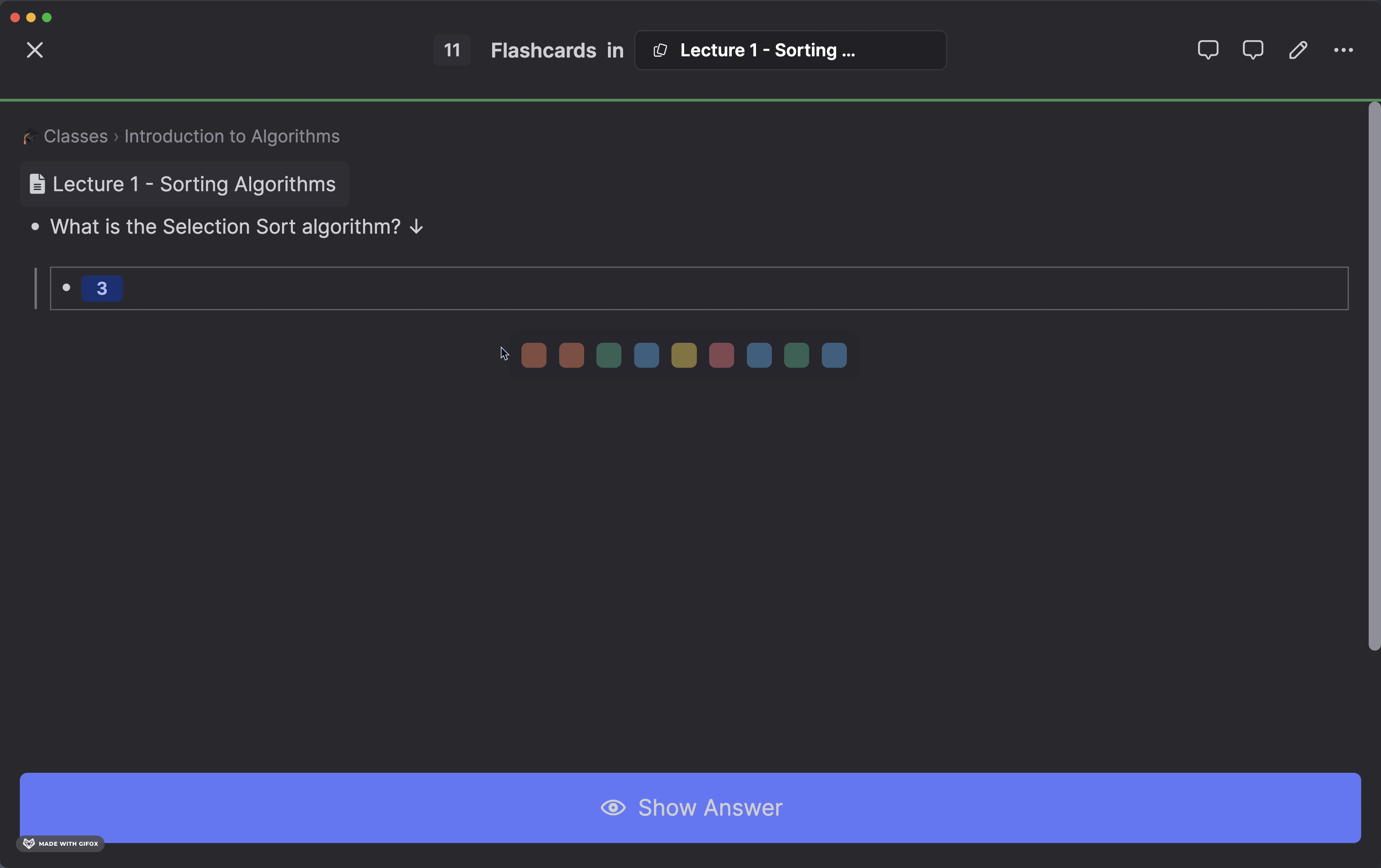Click the pencil edit icon
Viewport: 1381px width, 868px height.
(1298, 50)
